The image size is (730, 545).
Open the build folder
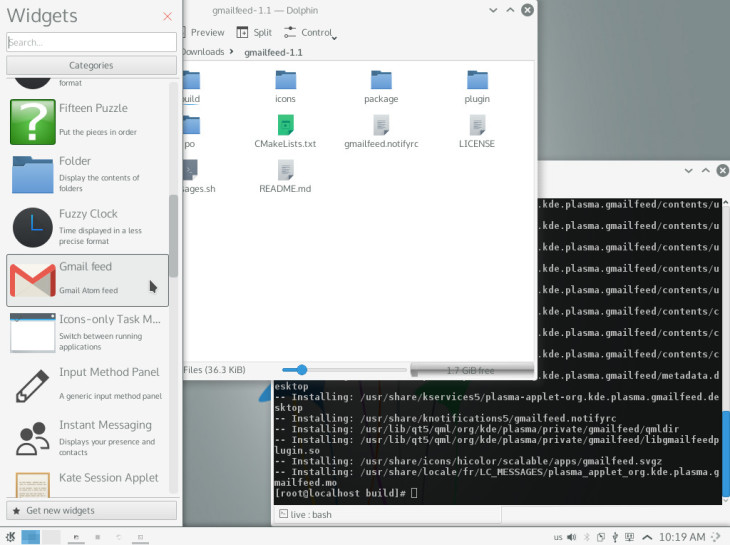pyautogui.click(x=191, y=87)
